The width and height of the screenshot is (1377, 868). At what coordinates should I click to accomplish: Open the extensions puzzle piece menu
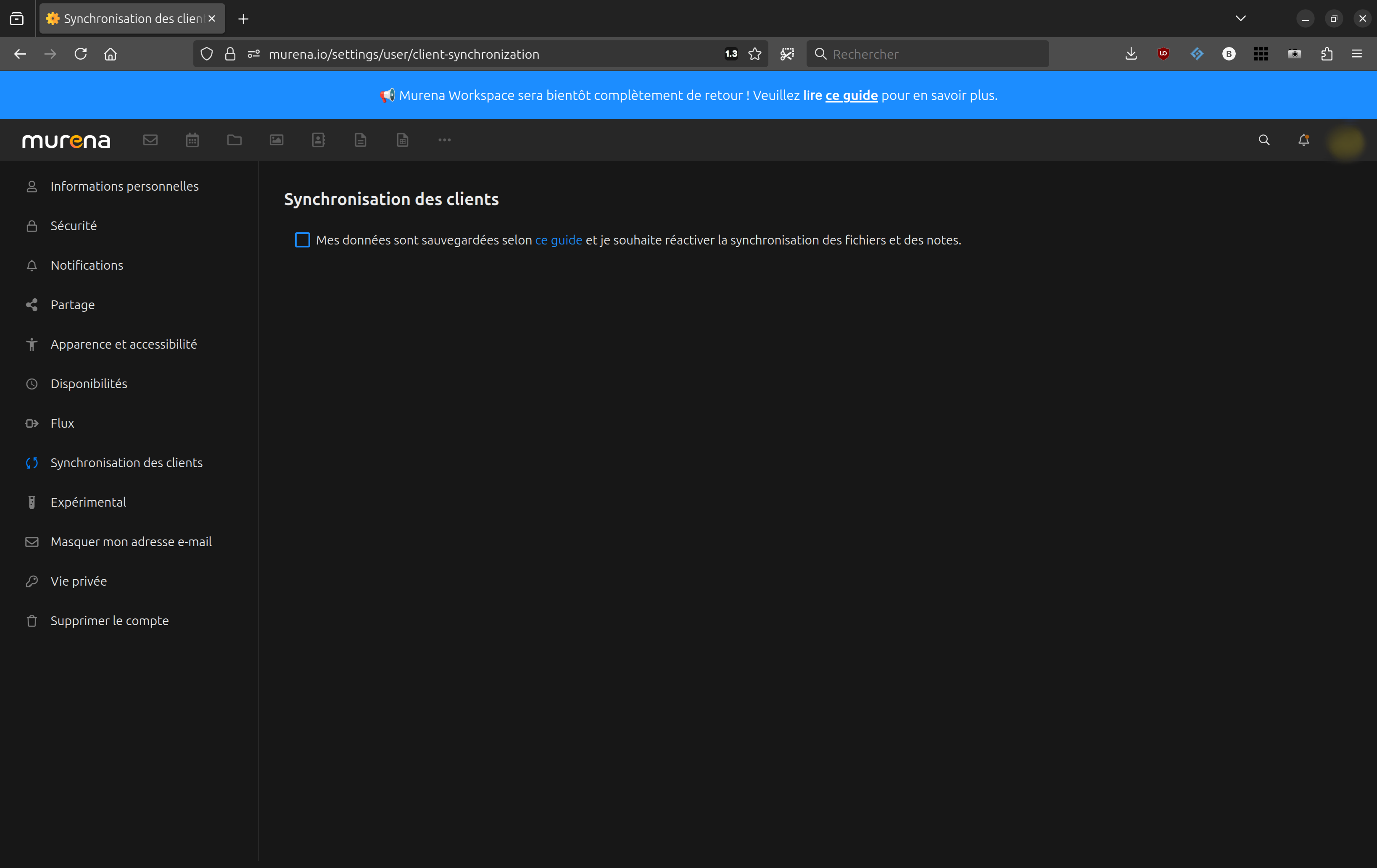pos(1327,54)
